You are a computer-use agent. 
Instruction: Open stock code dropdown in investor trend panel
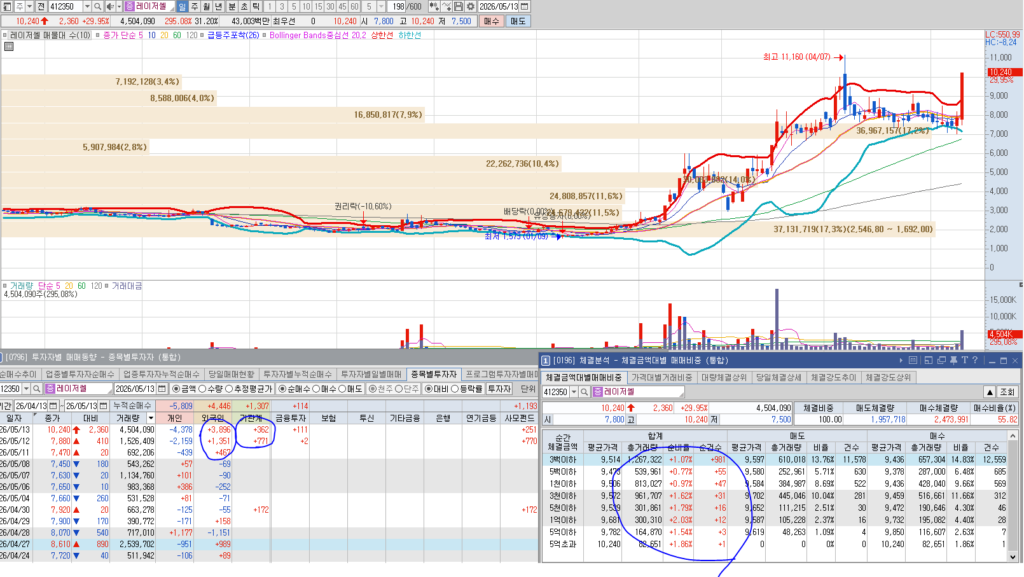click(x=26, y=388)
